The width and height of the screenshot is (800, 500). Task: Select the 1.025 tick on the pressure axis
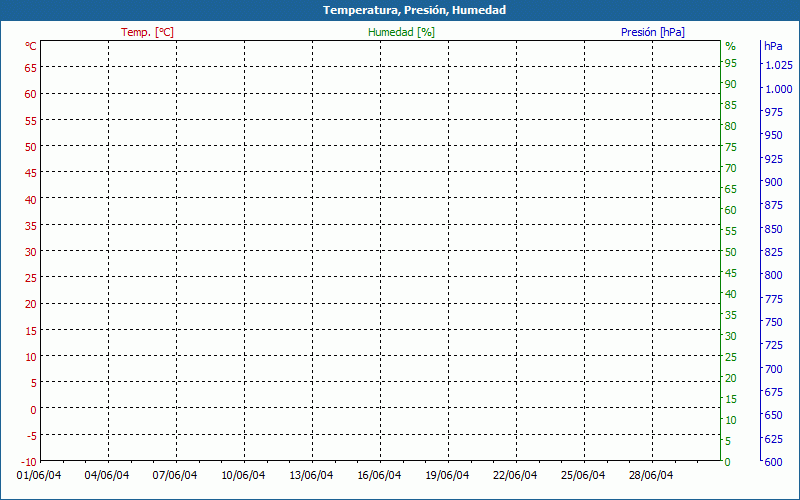click(779, 65)
